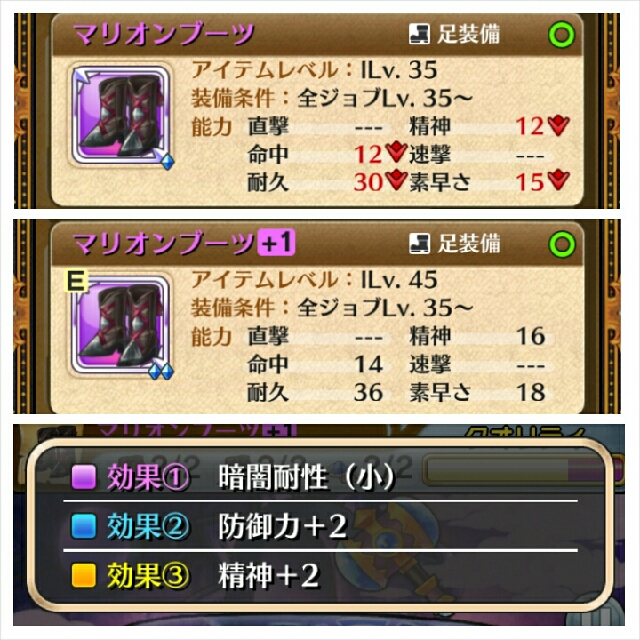Viewport: 640px width, 640px height.
Task: Click the 足装備 boot icon on the +1 card
Action: (x=419, y=244)
